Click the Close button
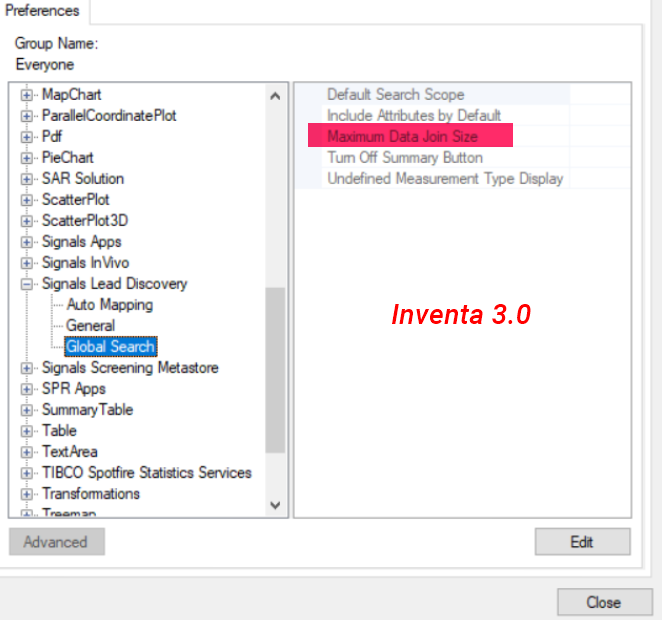Image resolution: width=662 pixels, height=620 pixels. click(605, 602)
